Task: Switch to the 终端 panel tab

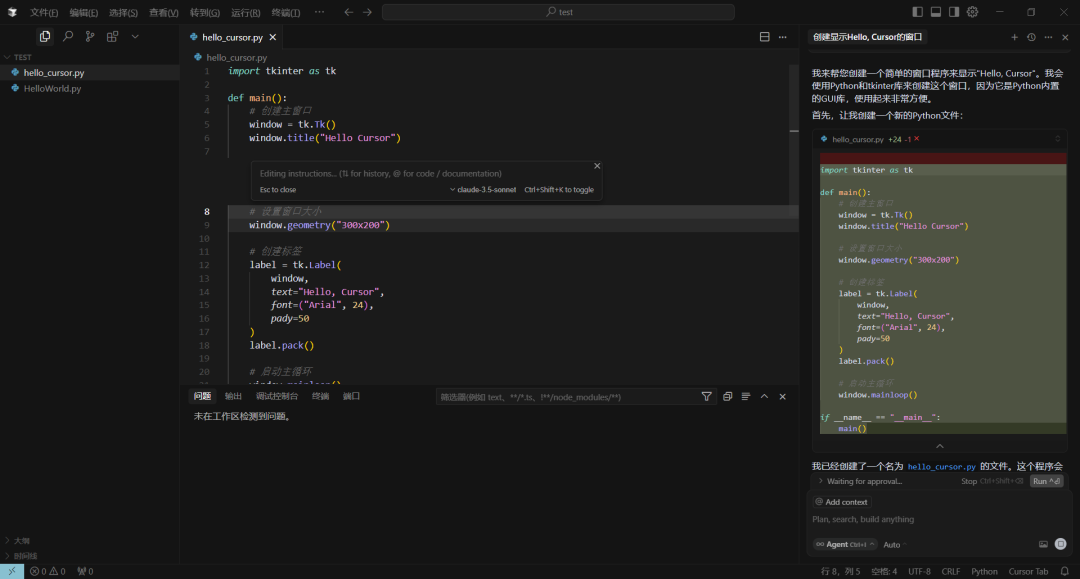Action: [x=320, y=396]
